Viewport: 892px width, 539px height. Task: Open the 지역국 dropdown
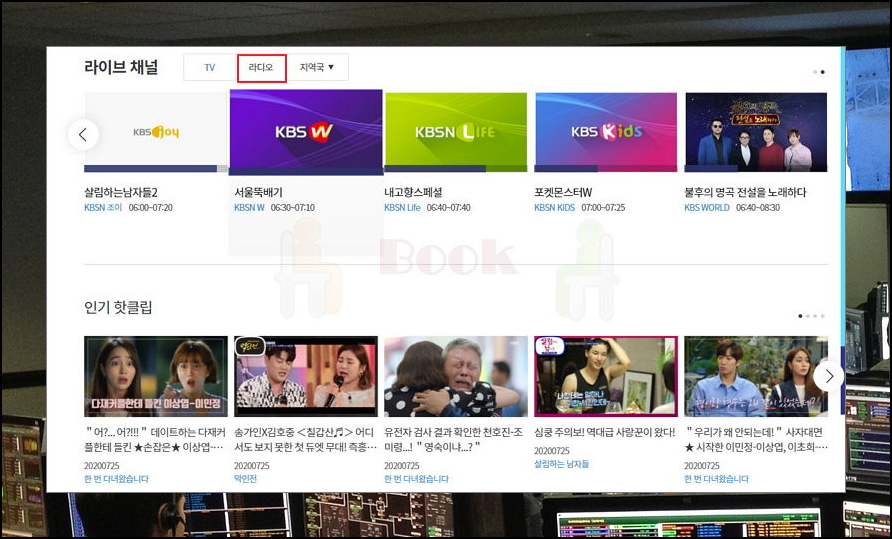coord(317,67)
